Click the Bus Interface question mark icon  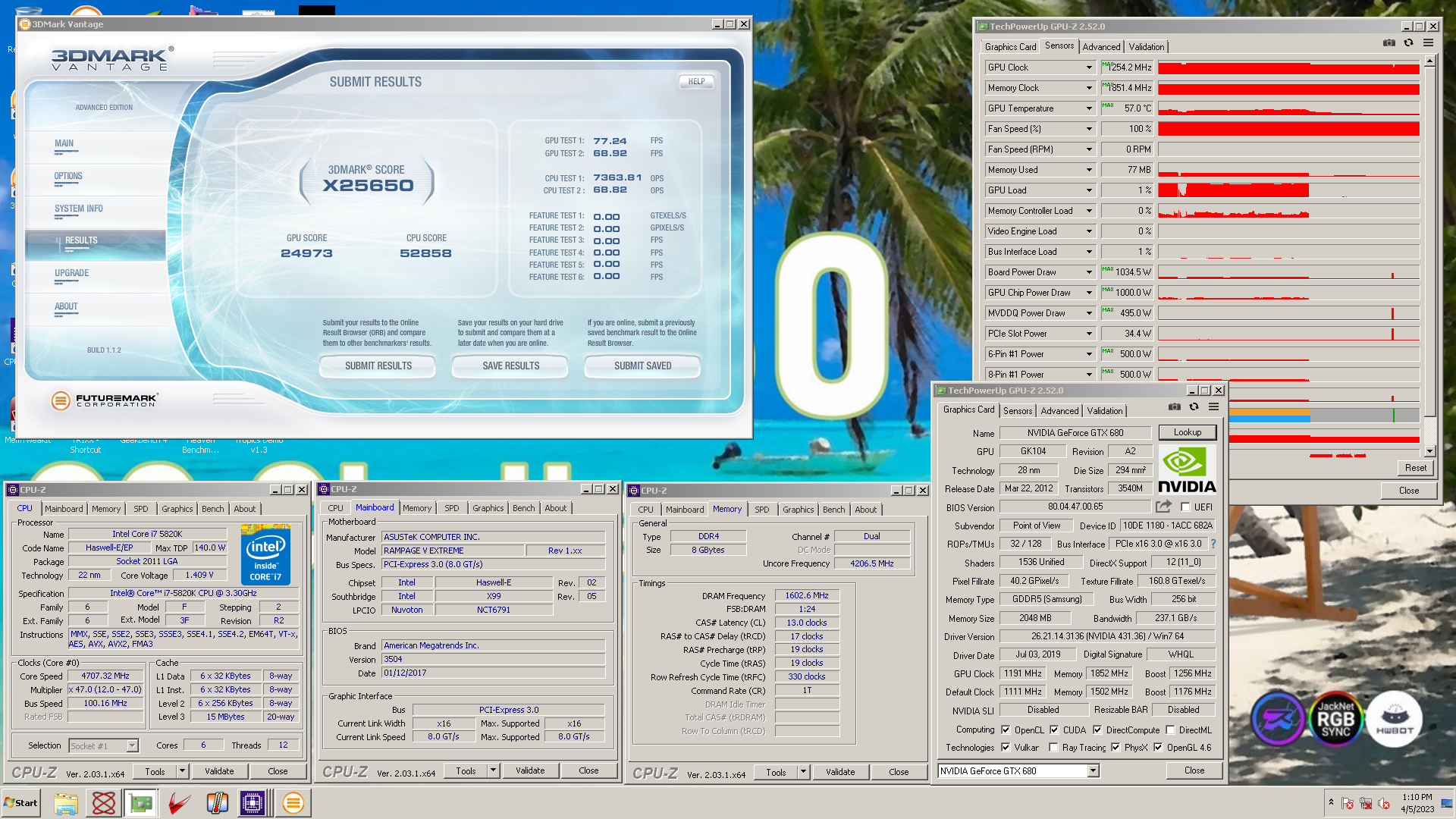[x=1213, y=544]
